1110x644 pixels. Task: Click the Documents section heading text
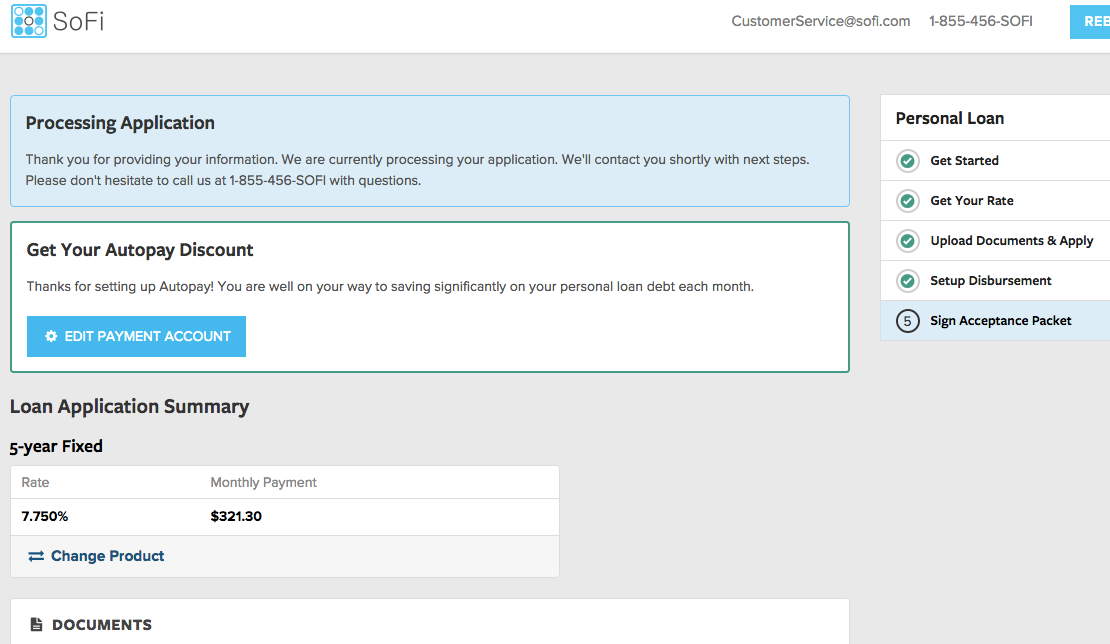[102, 625]
